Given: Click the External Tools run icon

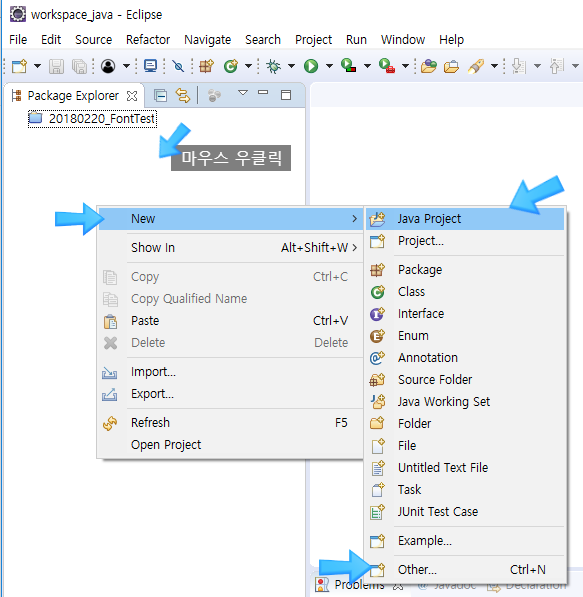Looking at the screenshot, I should pos(387,65).
